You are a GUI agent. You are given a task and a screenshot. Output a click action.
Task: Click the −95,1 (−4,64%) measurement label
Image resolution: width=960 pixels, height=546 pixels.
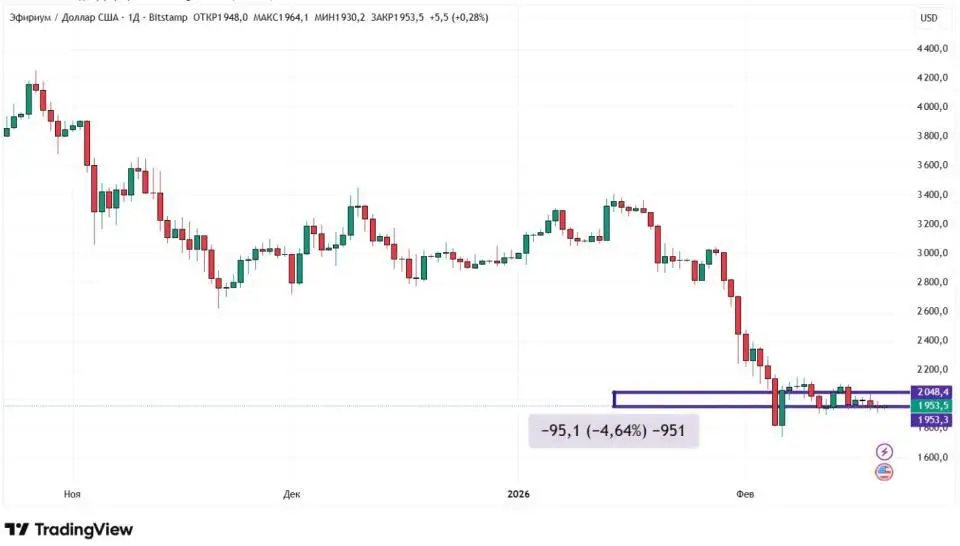pyautogui.click(x=614, y=432)
